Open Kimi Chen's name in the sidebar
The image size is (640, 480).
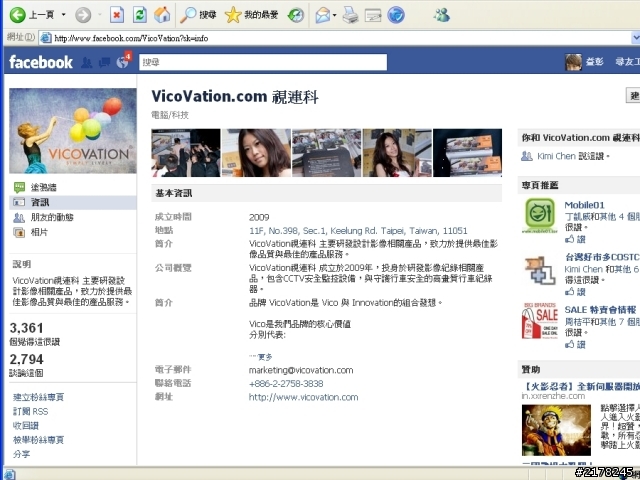[556, 156]
